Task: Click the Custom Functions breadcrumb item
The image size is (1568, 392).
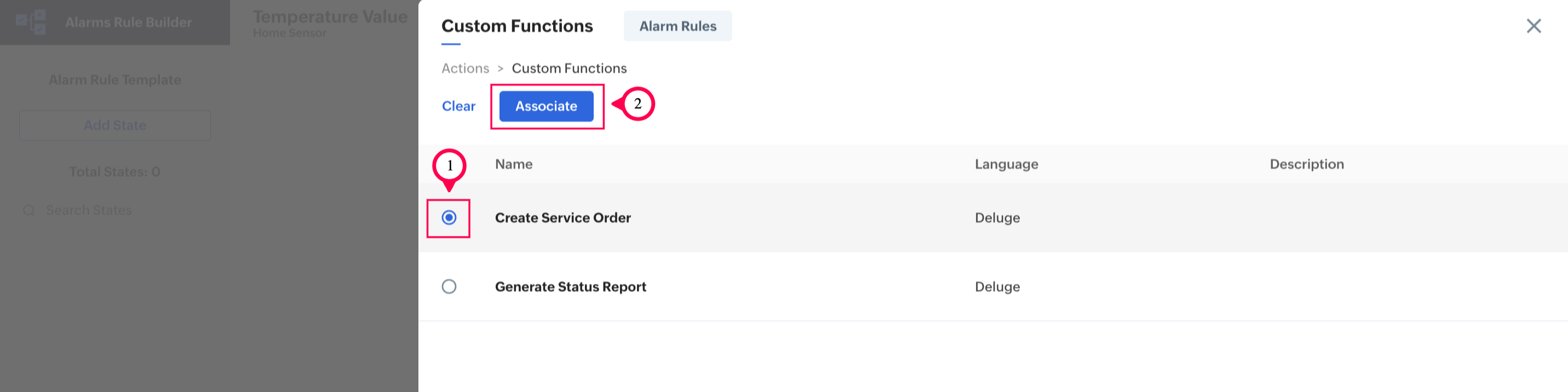Action: click(568, 68)
